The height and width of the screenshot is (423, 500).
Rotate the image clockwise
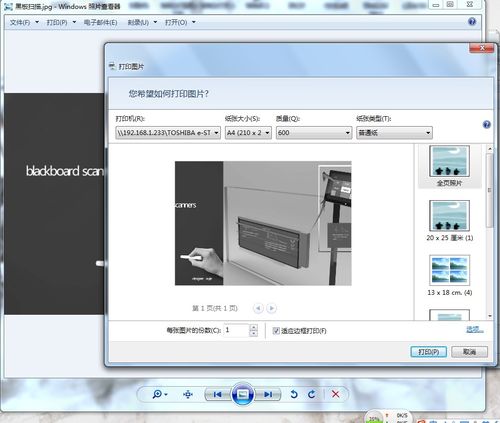coord(311,395)
